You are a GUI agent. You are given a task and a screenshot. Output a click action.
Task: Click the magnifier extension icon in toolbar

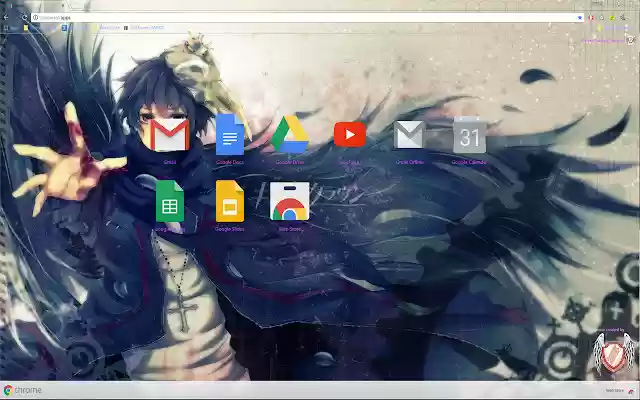(x=602, y=18)
